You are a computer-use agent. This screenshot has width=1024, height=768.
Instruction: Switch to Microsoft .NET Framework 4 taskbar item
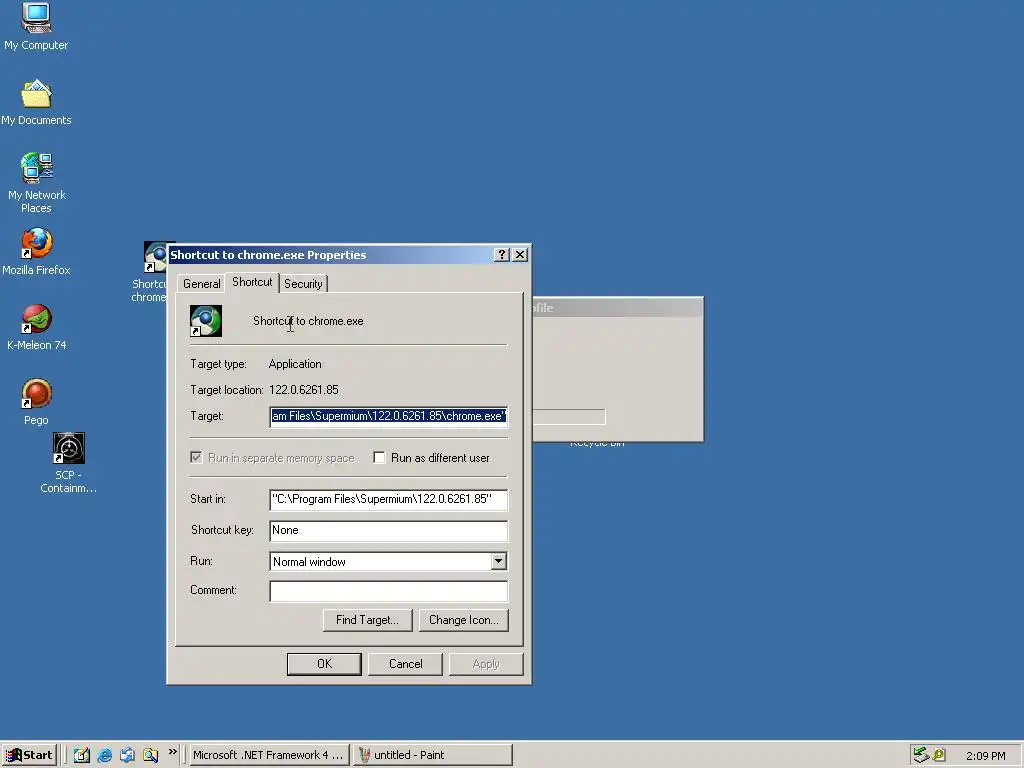point(268,755)
